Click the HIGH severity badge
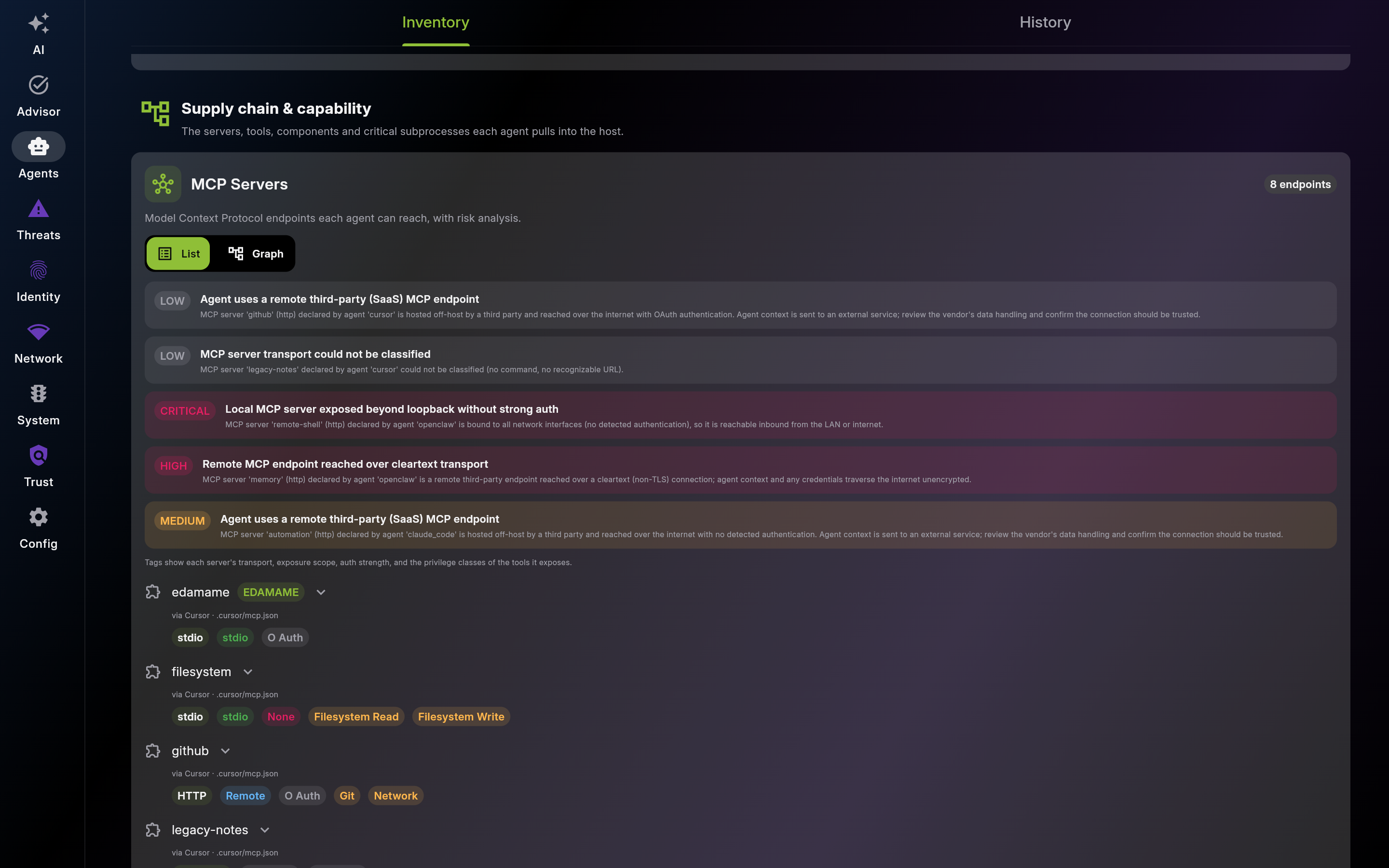The image size is (1389, 868). pos(173,466)
